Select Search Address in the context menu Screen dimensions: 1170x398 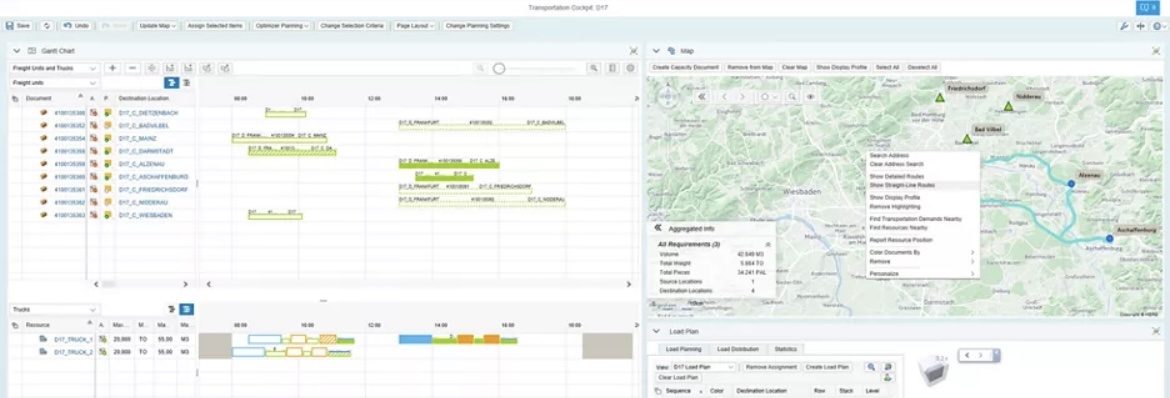923,155
